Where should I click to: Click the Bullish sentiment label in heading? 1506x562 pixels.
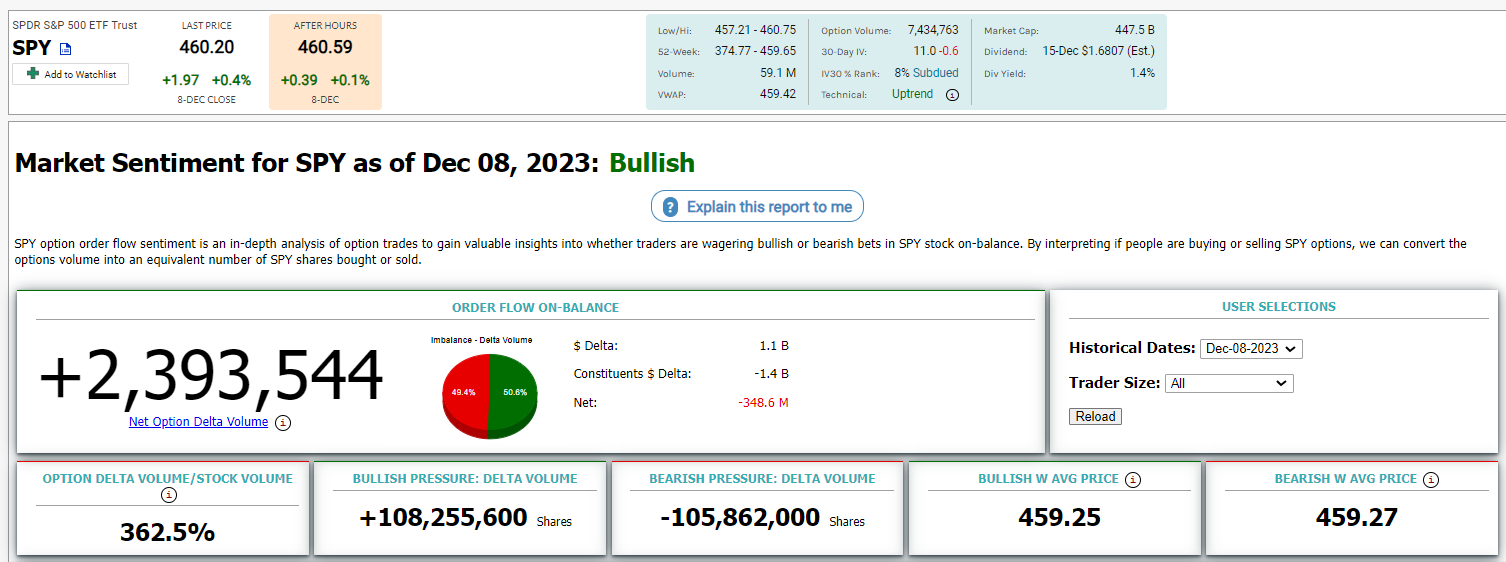652,163
